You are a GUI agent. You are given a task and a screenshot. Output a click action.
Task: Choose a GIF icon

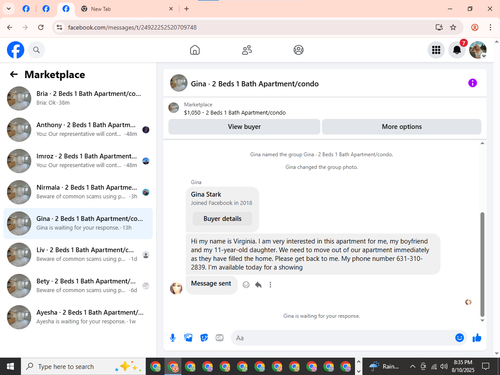(219, 338)
